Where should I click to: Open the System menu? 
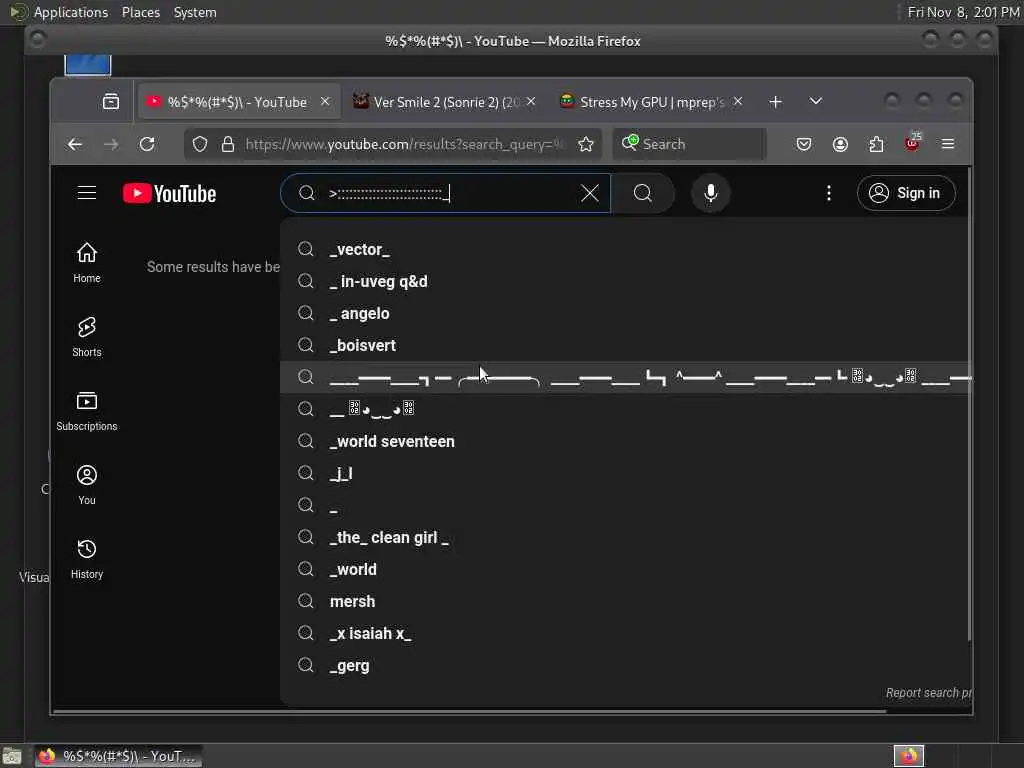(x=195, y=12)
